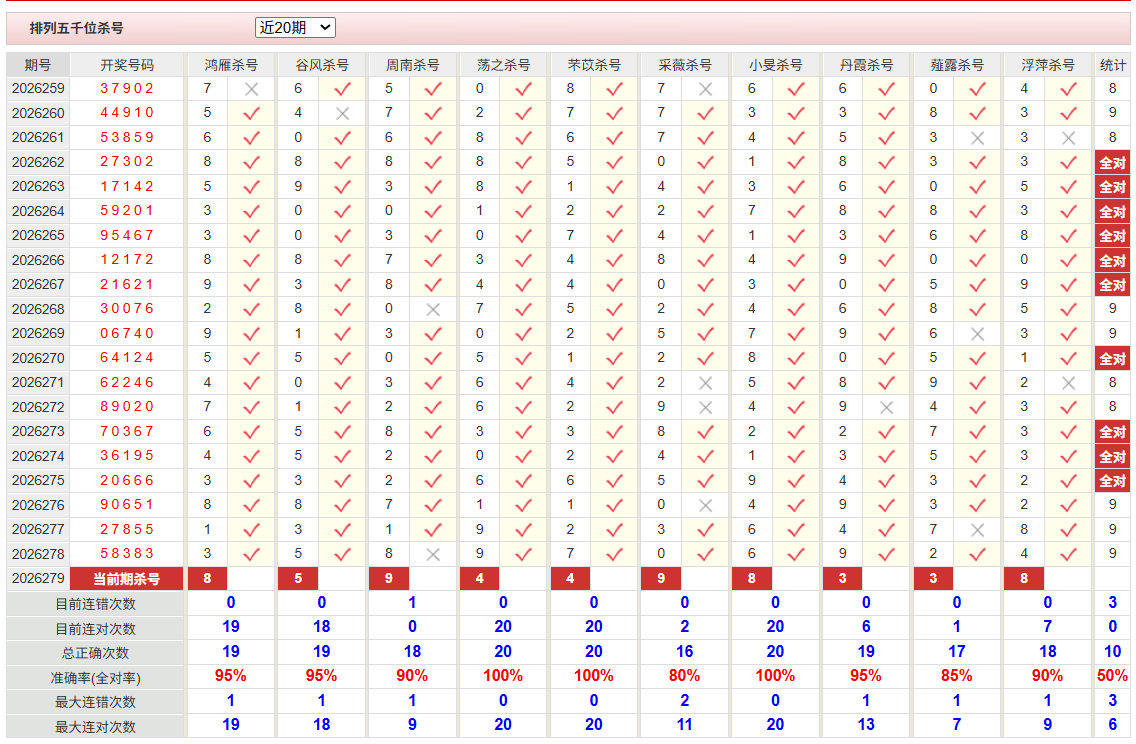Select the 期号 column header
This screenshot has width=1136, height=744.
(x=38, y=65)
